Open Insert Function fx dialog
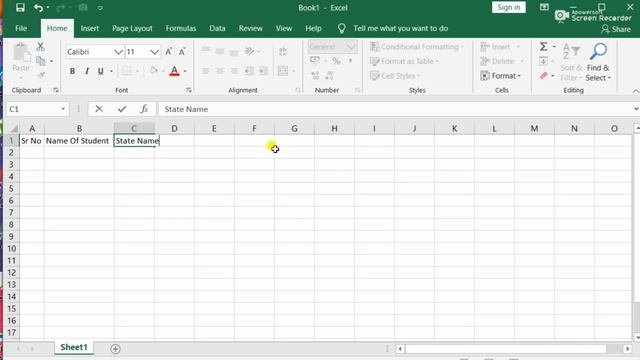This screenshot has height=360, width=640. (x=144, y=109)
